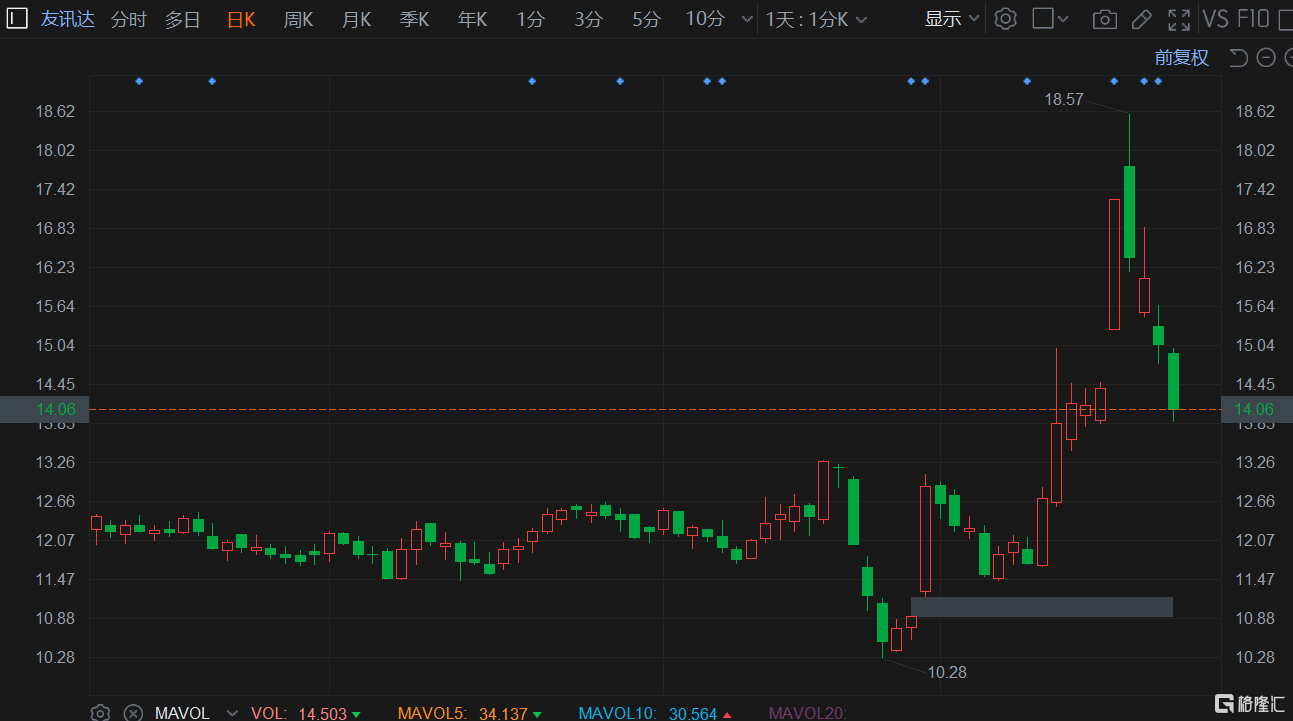The height and width of the screenshot is (721, 1293).
Task: Select the 3分 minute chart tab
Action: point(588,19)
